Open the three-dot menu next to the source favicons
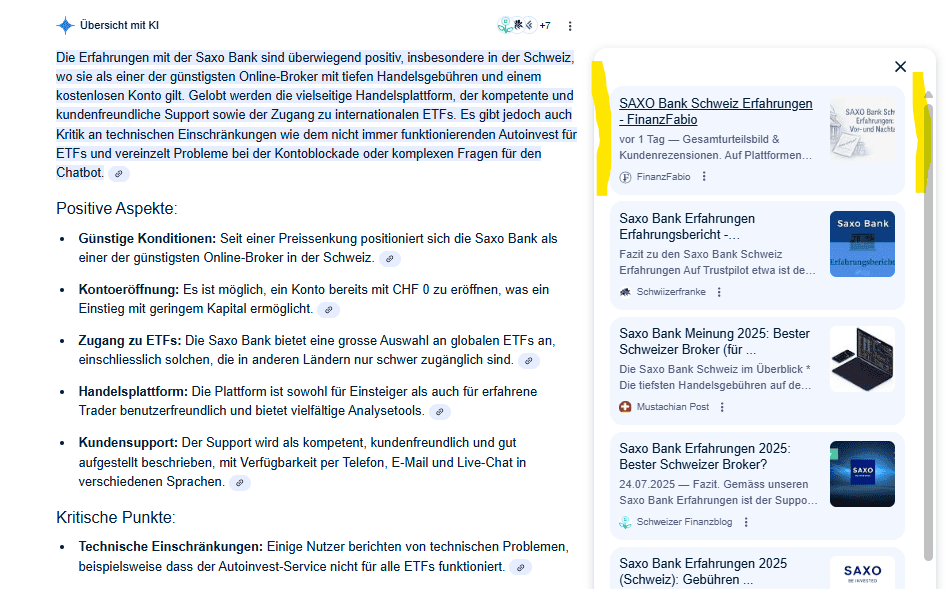This screenshot has height=589, width=946. click(570, 26)
